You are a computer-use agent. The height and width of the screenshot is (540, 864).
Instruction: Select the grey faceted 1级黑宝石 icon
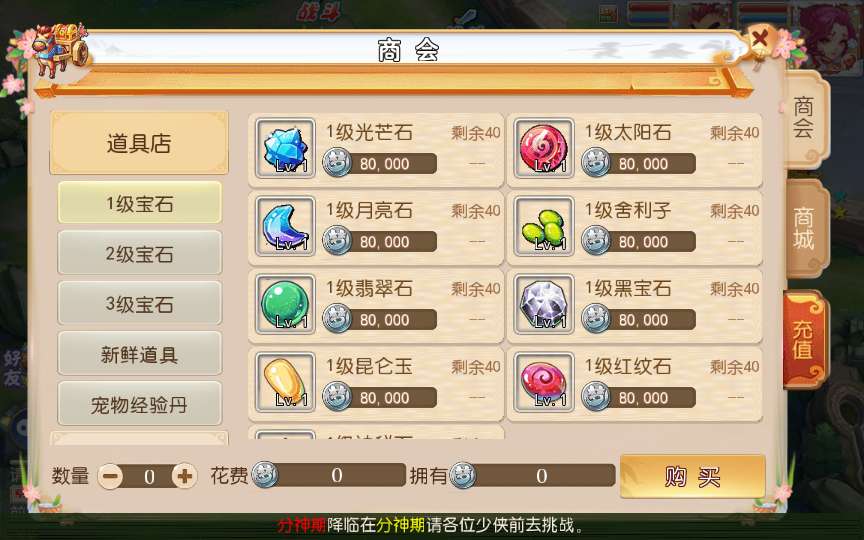(544, 304)
